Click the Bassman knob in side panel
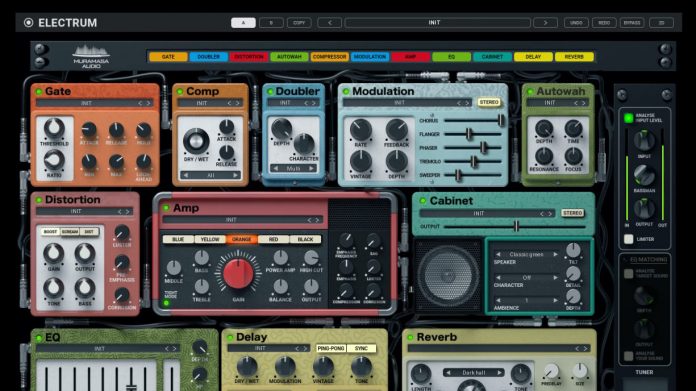The width and height of the screenshot is (696, 391). tap(644, 175)
